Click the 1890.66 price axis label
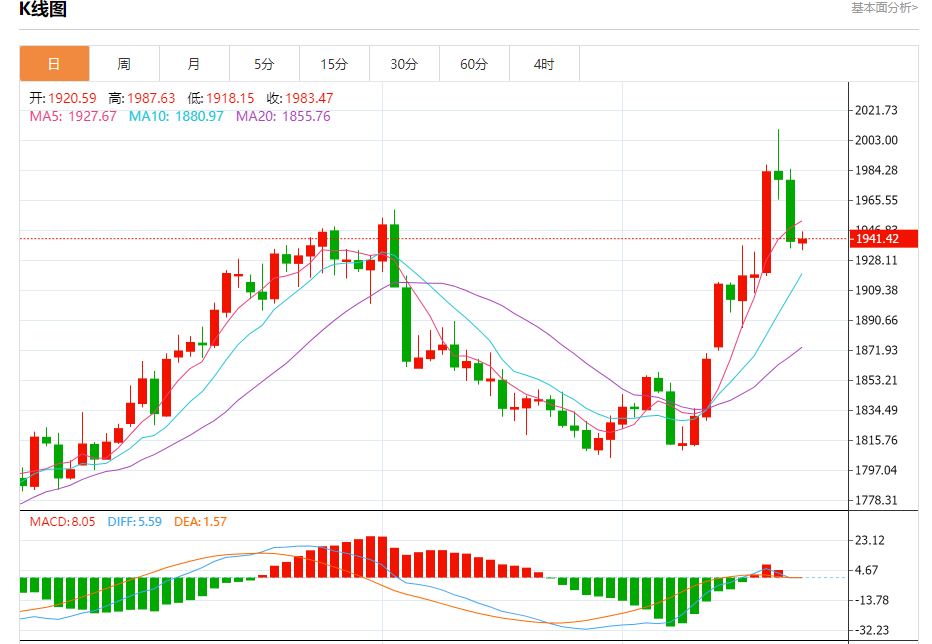 876,320
